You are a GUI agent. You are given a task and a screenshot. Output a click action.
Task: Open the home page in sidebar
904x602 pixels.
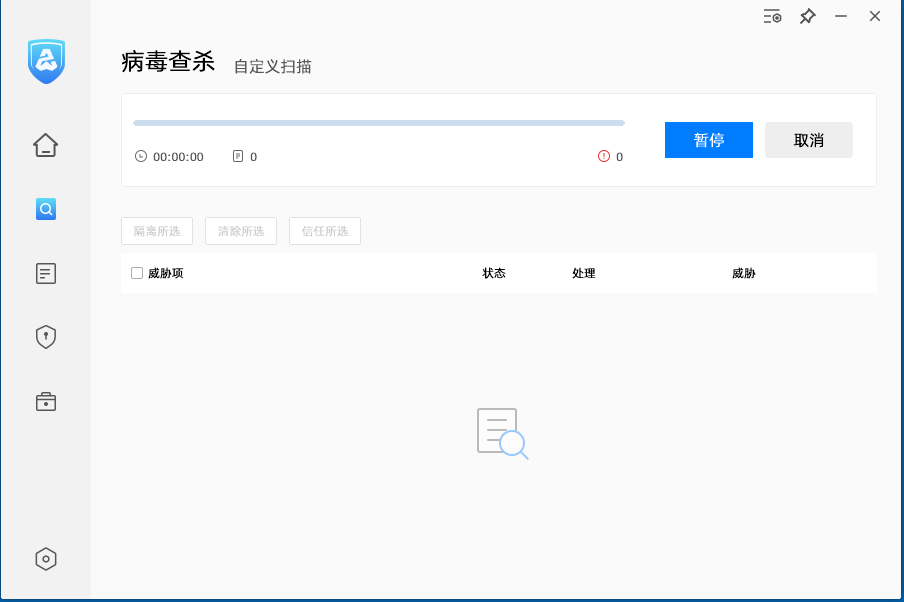(46, 145)
